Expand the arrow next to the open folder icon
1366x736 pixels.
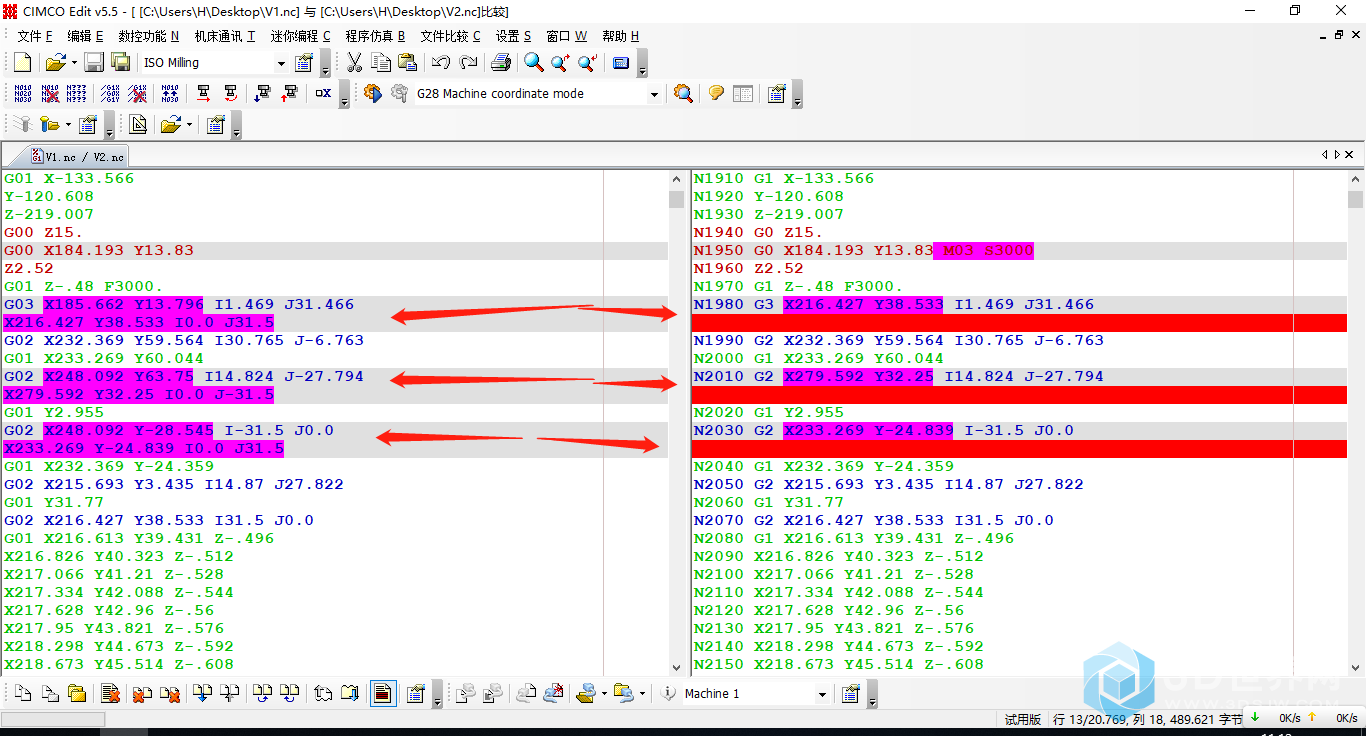[73, 62]
